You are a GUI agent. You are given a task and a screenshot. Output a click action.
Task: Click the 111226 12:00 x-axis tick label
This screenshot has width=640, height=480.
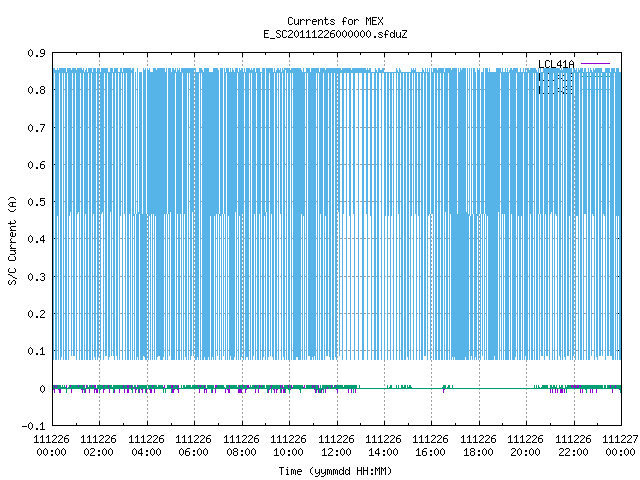click(x=336, y=445)
